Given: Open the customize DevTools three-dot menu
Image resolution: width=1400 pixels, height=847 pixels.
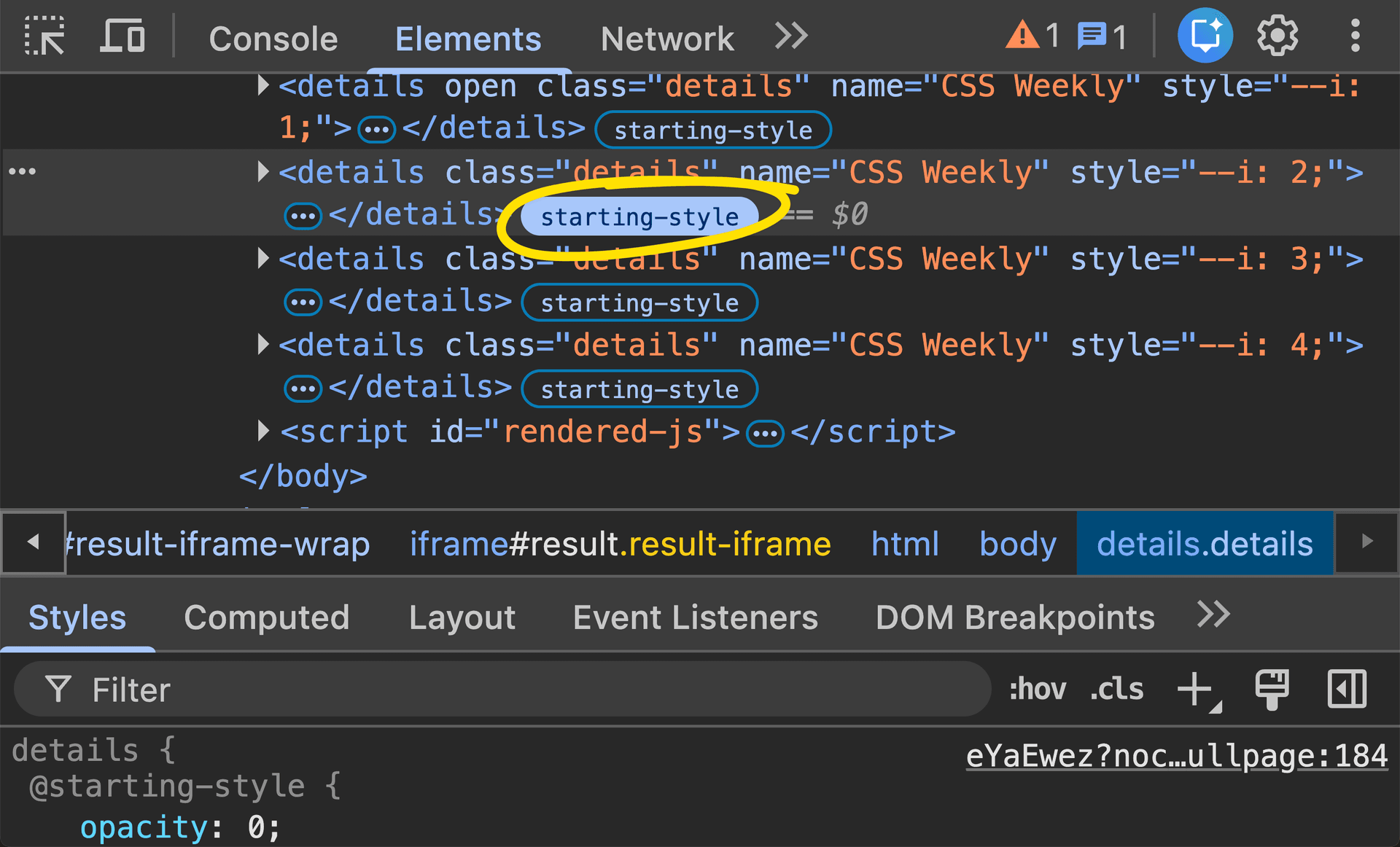Looking at the screenshot, I should (x=1355, y=34).
